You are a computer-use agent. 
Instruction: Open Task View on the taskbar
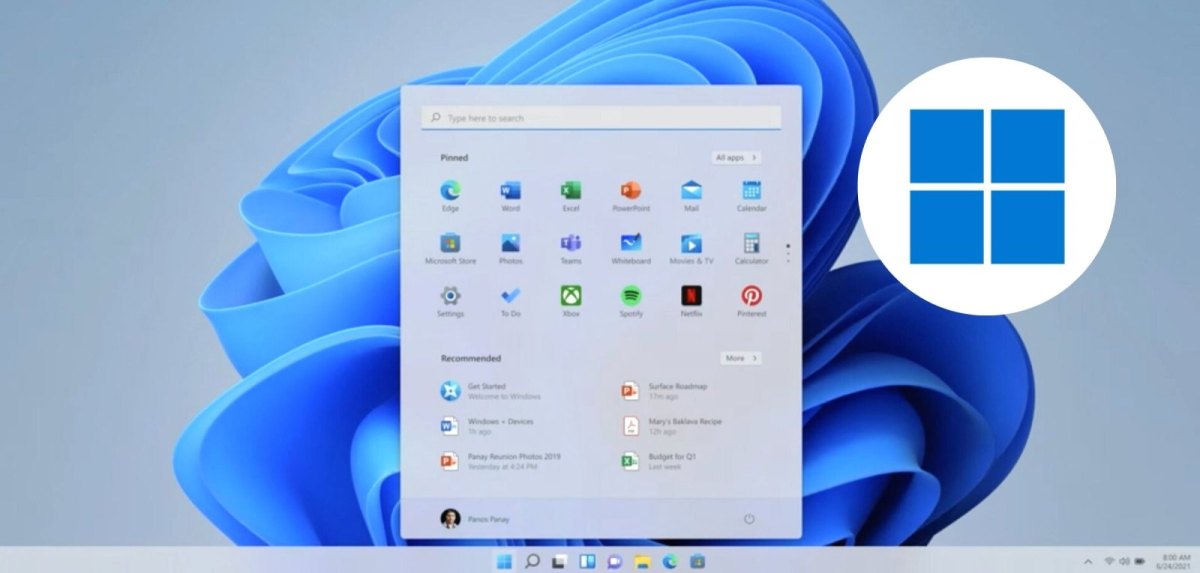[560, 561]
